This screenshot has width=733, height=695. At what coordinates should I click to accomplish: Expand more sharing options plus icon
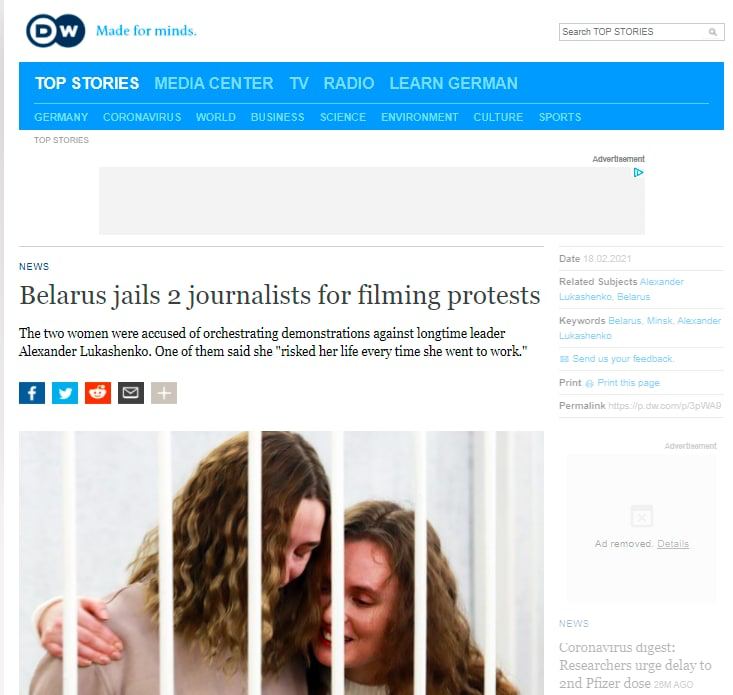pos(164,393)
